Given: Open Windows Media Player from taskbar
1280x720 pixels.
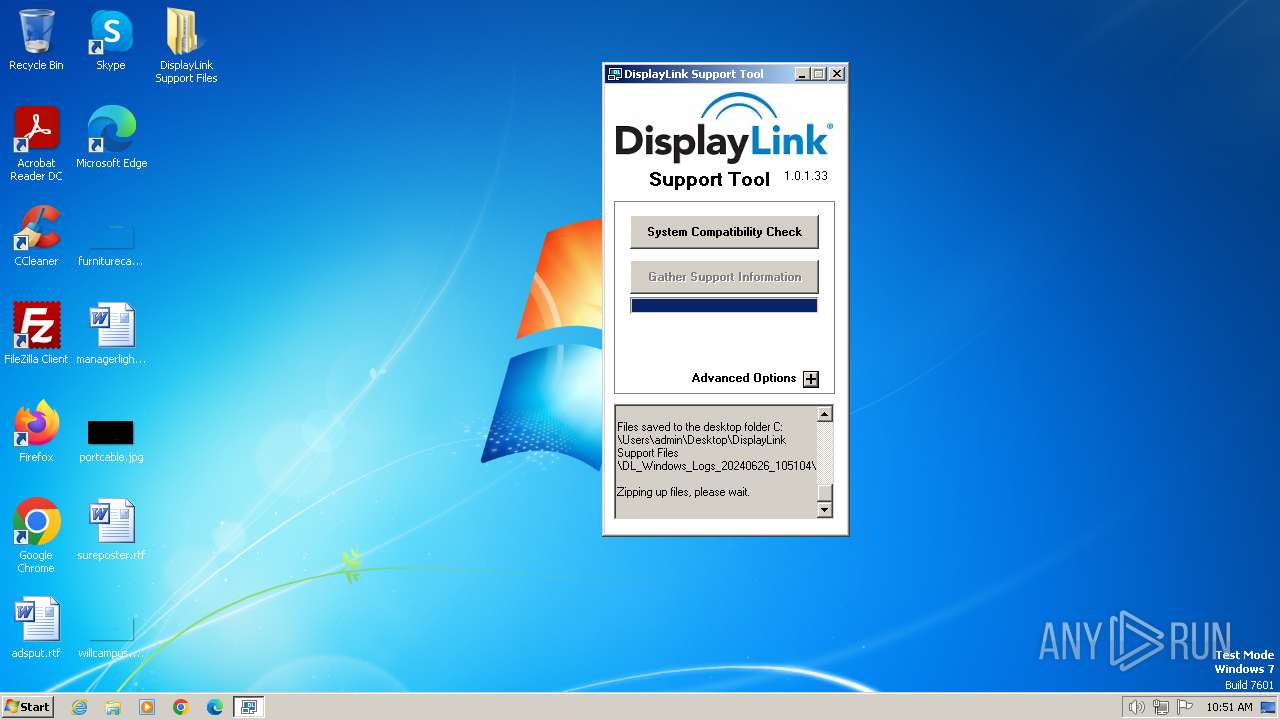Looking at the screenshot, I should point(147,707).
